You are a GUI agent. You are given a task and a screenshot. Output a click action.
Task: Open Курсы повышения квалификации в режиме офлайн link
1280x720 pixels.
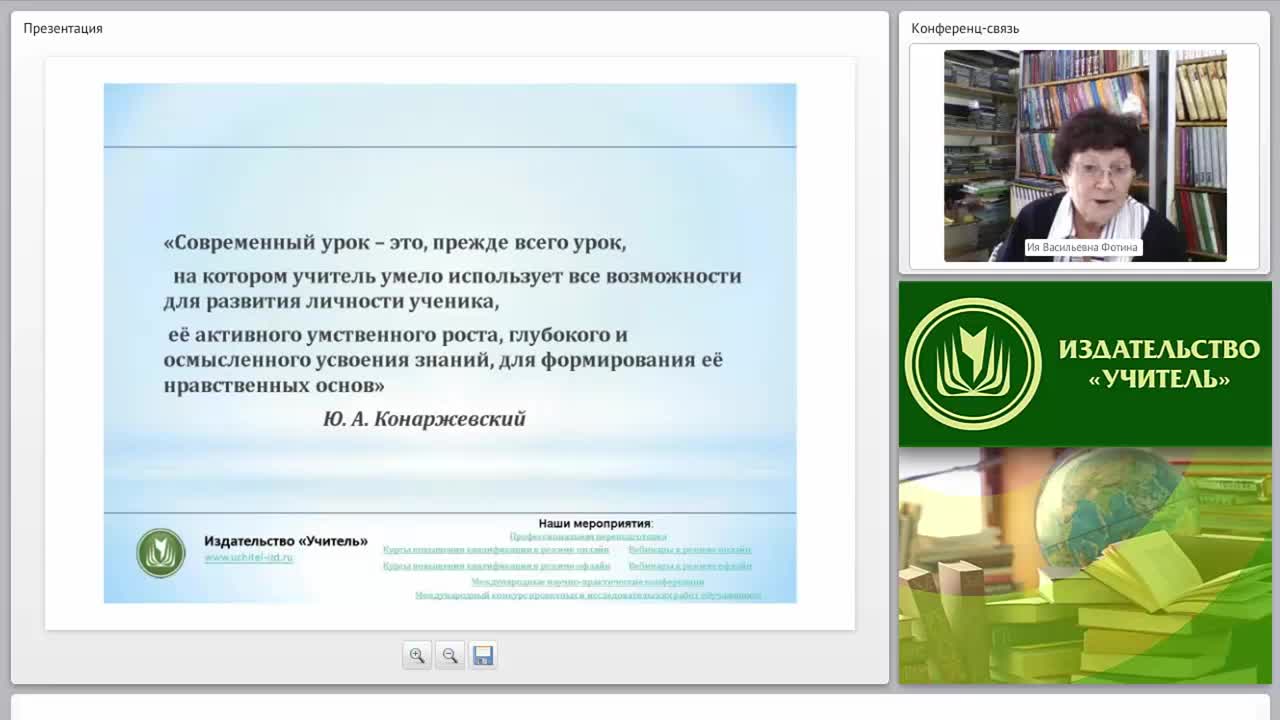tap(497, 566)
